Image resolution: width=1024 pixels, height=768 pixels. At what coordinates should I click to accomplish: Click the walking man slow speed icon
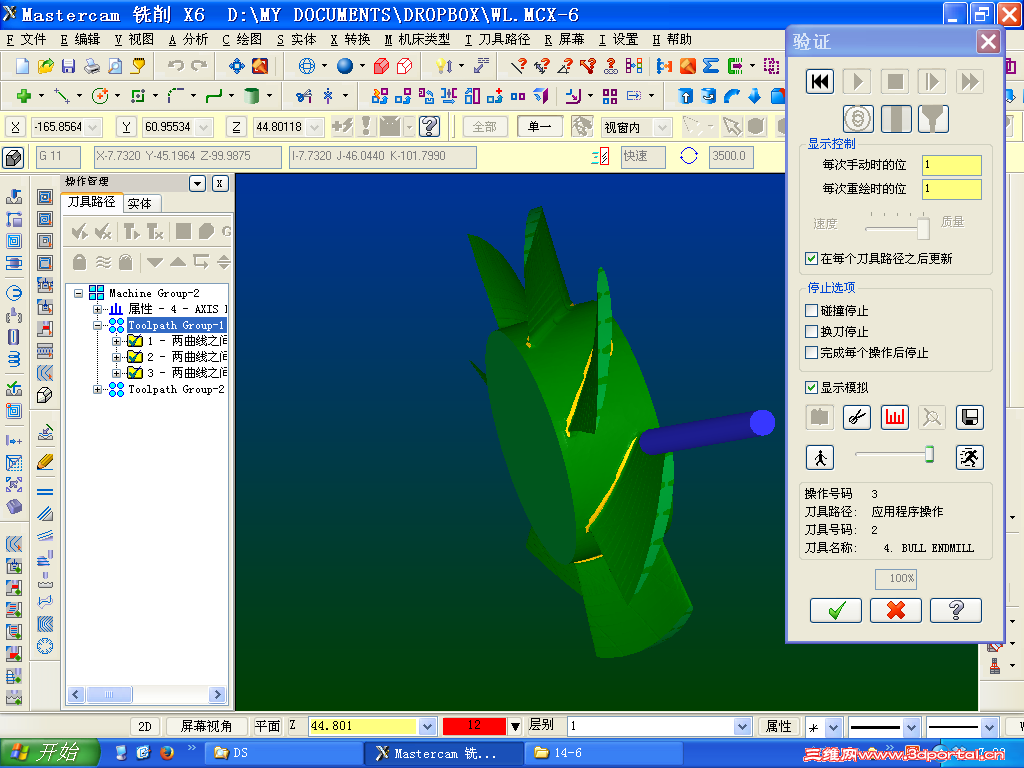pyautogui.click(x=820, y=457)
